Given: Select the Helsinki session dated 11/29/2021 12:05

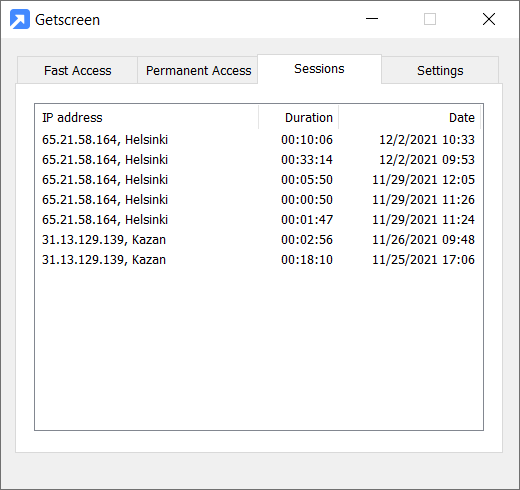Looking at the screenshot, I should [258, 180].
